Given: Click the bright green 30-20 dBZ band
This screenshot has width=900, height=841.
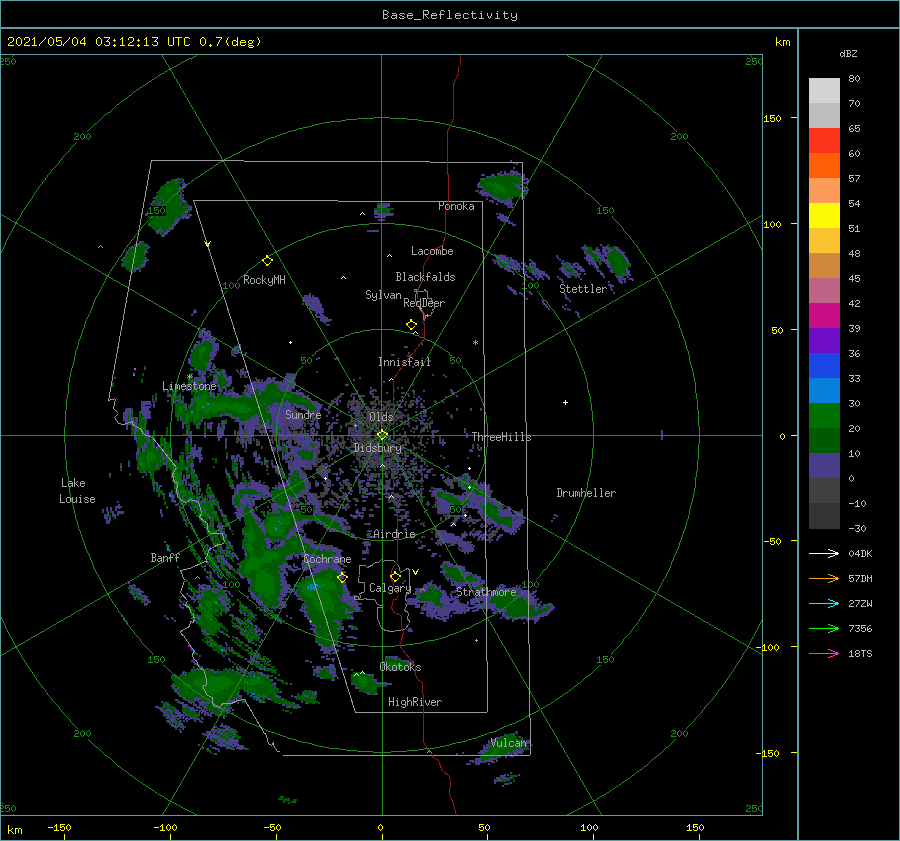Looking at the screenshot, I should click(824, 416).
